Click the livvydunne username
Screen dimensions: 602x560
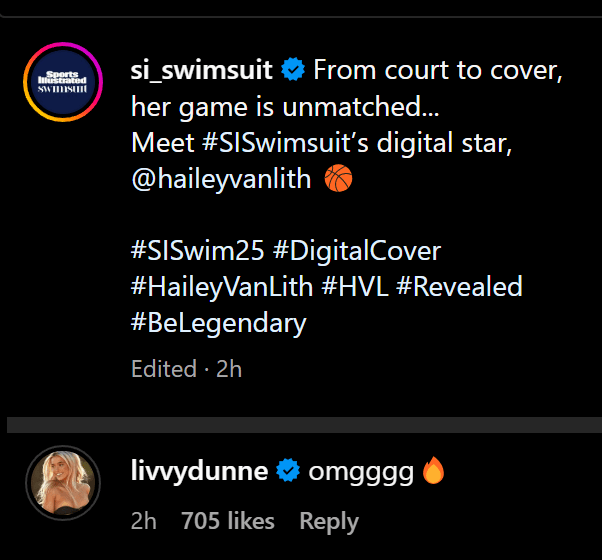tap(199, 471)
